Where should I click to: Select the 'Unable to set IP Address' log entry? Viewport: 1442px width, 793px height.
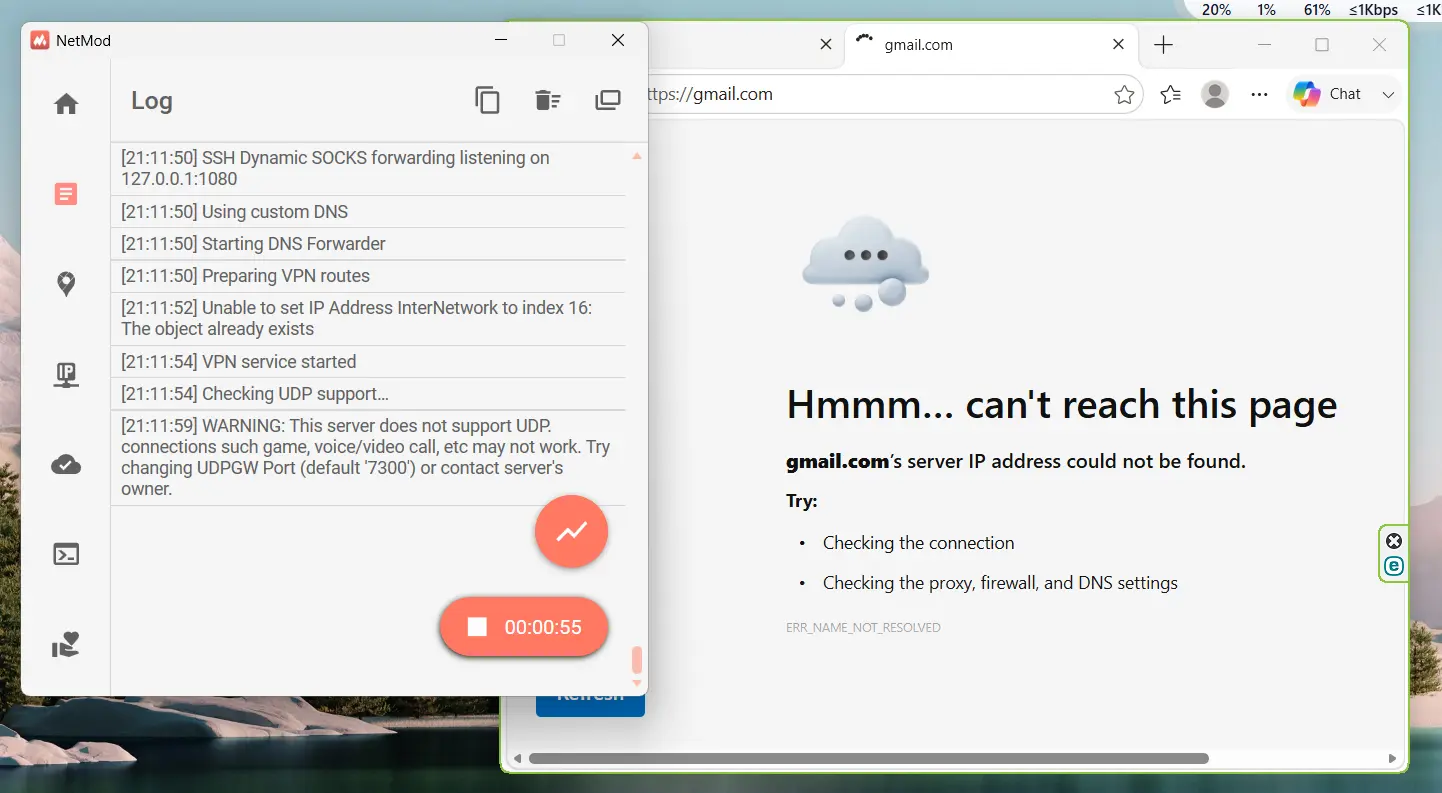coord(368,319)
